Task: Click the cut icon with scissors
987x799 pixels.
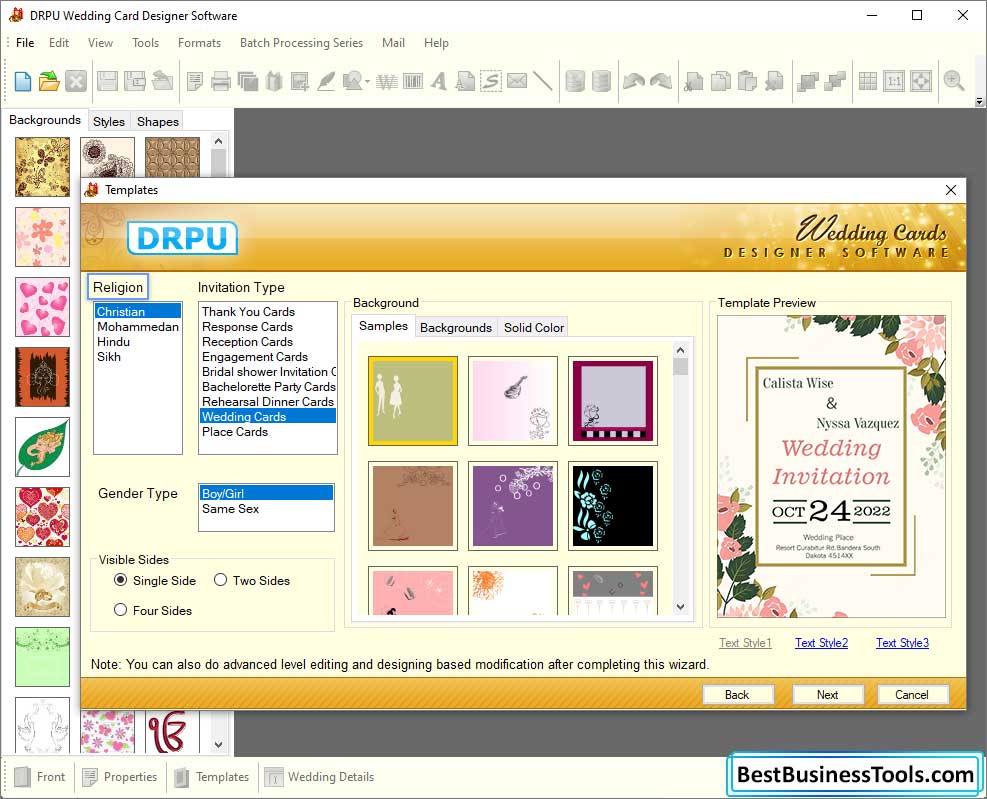Action: (x=694, y=81)
